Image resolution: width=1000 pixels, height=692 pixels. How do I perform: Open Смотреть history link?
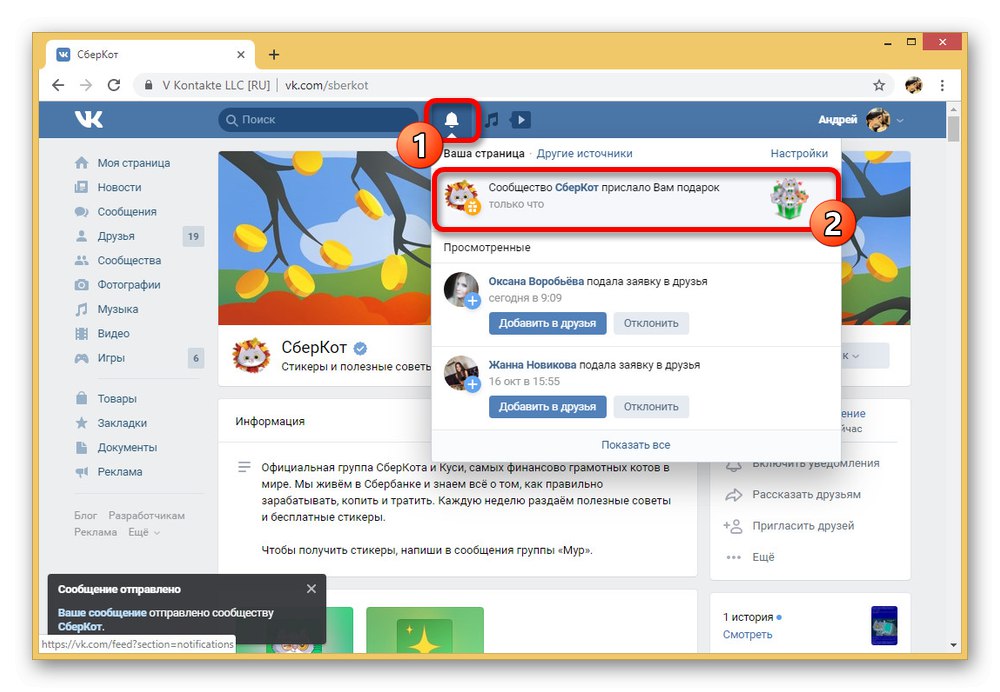point(747,634)
